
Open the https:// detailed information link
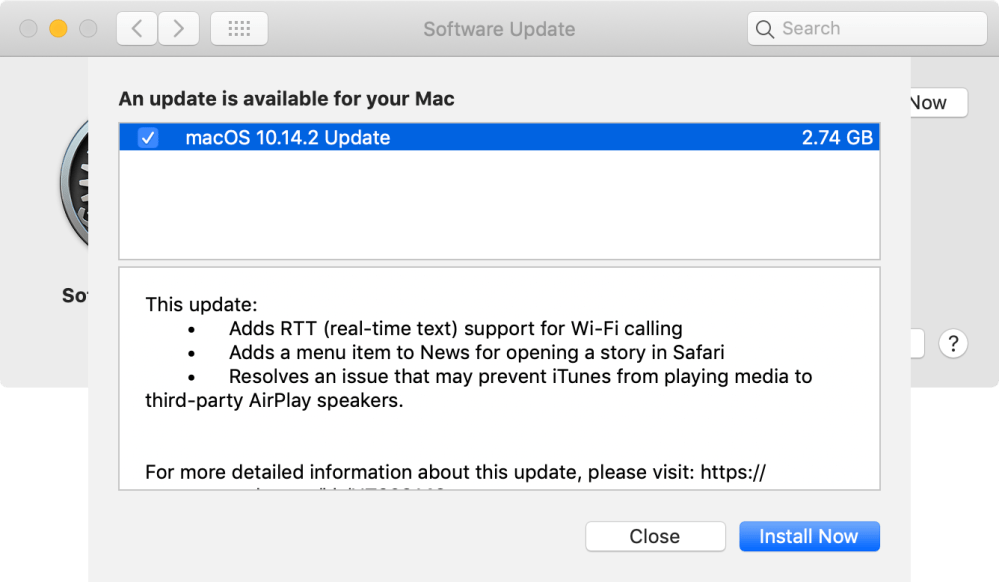733,472
